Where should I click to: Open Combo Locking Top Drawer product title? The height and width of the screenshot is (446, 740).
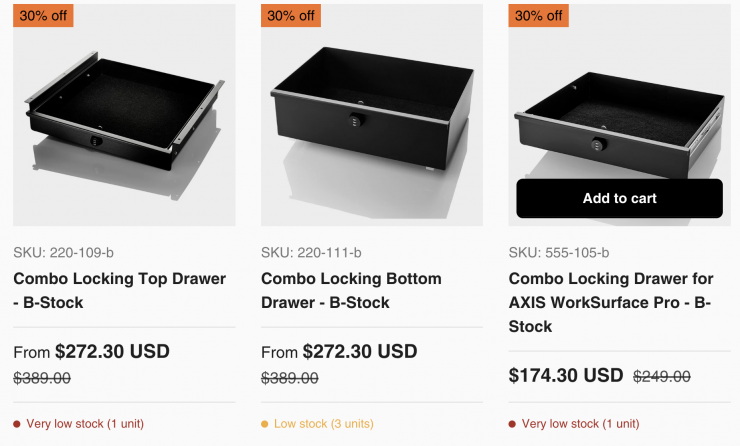119,290
